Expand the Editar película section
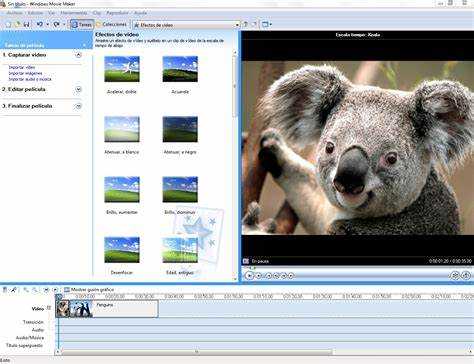The width and height of the screenshot is (474, 364). tap(78, 89)
